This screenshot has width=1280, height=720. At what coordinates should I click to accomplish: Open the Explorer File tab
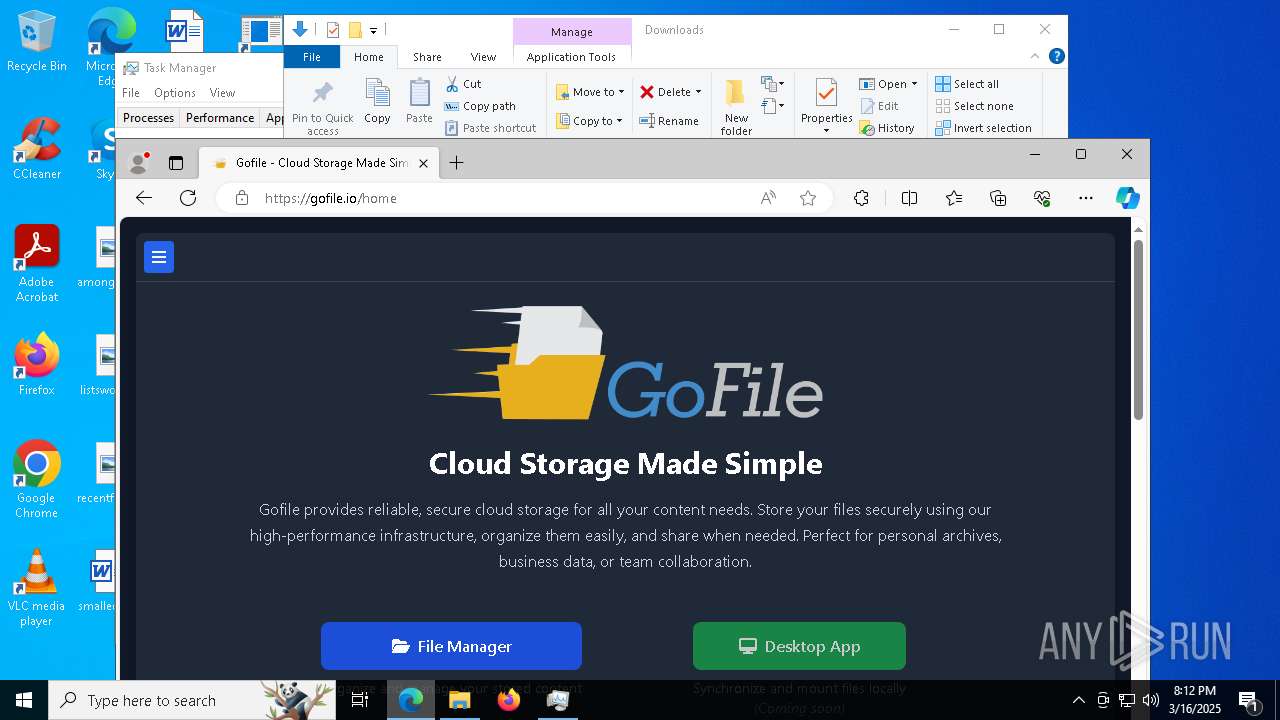(312, 57)
